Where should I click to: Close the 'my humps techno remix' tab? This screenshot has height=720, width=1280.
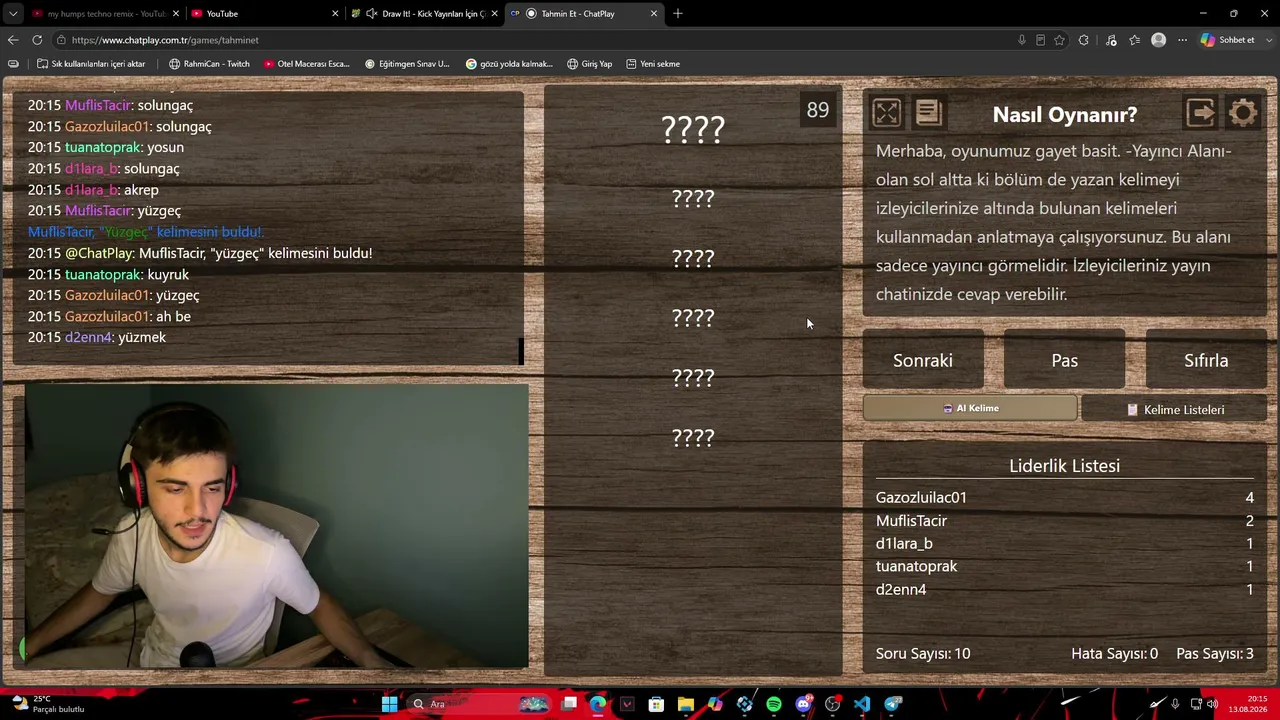[x=176, y=13]
